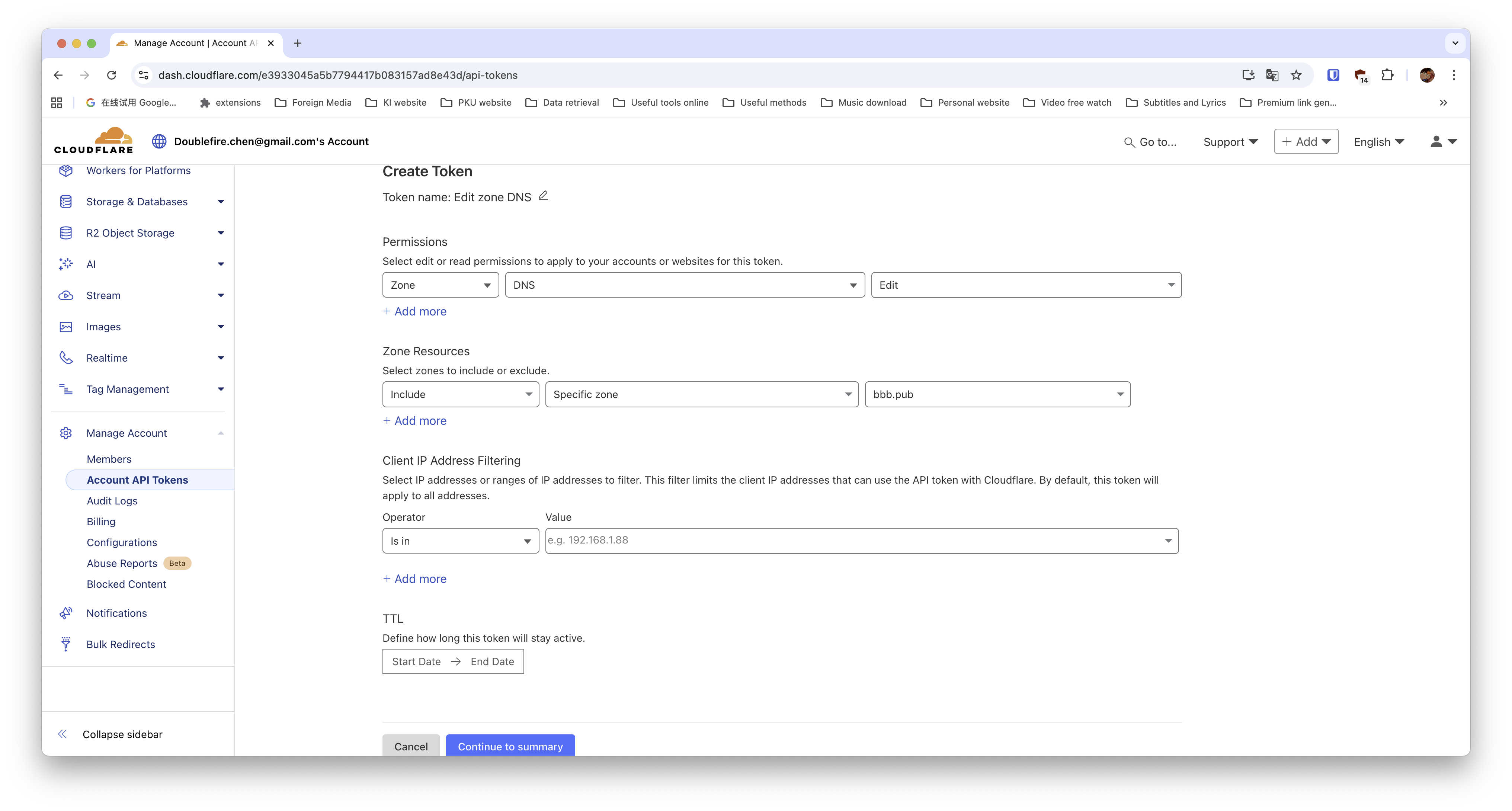The image size is (1512, 811).
Task: Click the Stream cloud icon
Action: point(66,295)
